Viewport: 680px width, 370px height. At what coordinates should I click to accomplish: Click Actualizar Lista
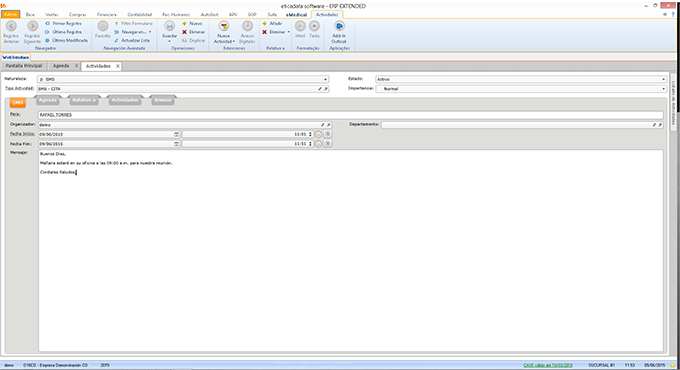coord(132,40)
